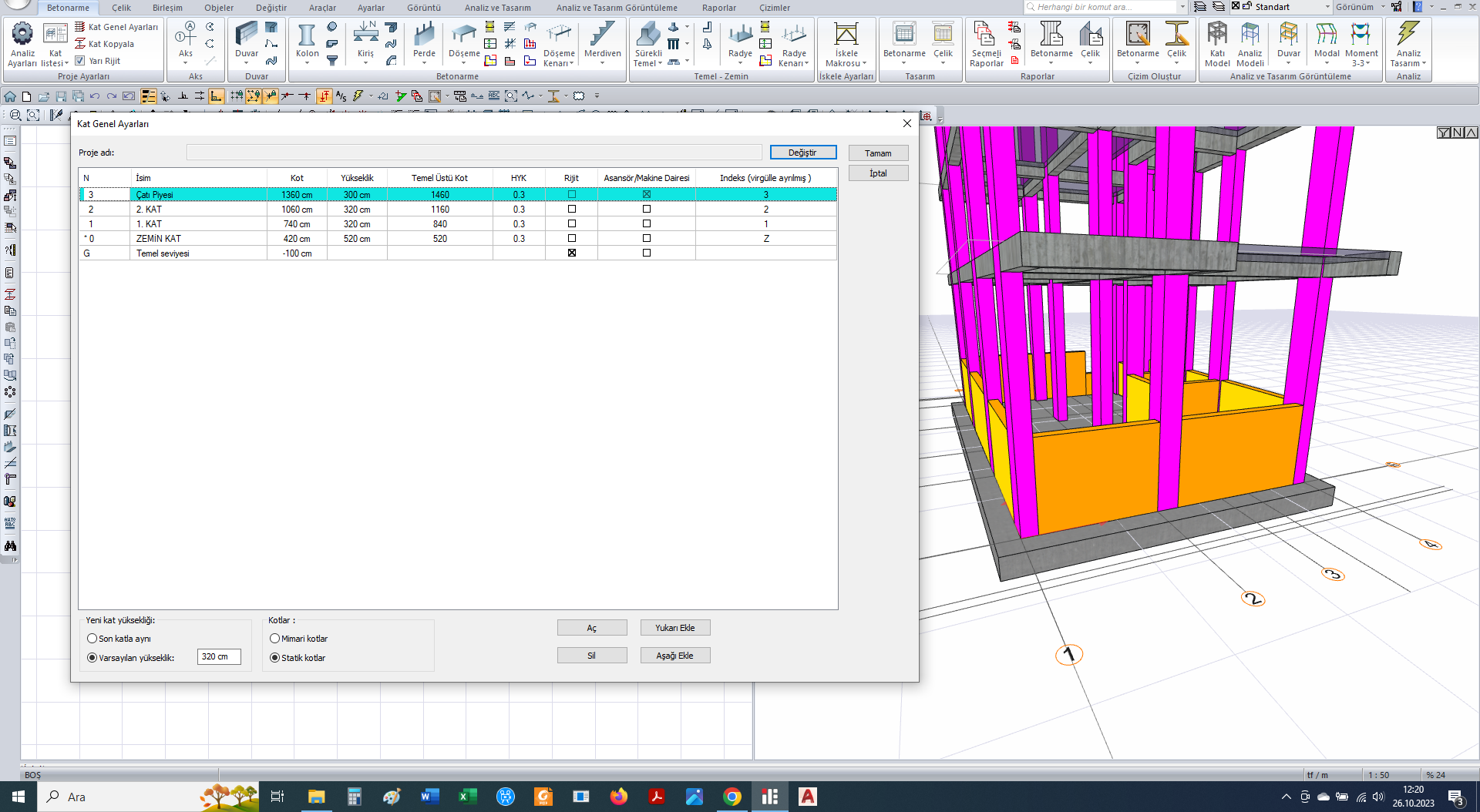This screenshot has height=812, width=1480.
Task: Click the zoom out magnifier icon
Action: (15, 115)
